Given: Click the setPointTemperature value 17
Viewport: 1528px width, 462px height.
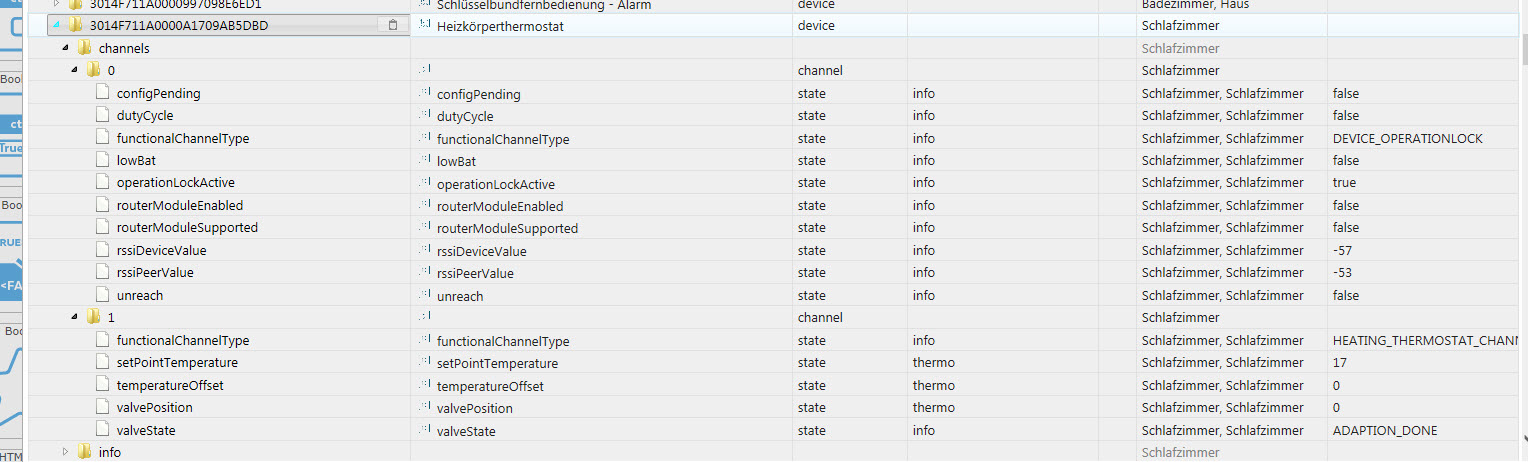Looking at the screenshot, I should 1340,362.
